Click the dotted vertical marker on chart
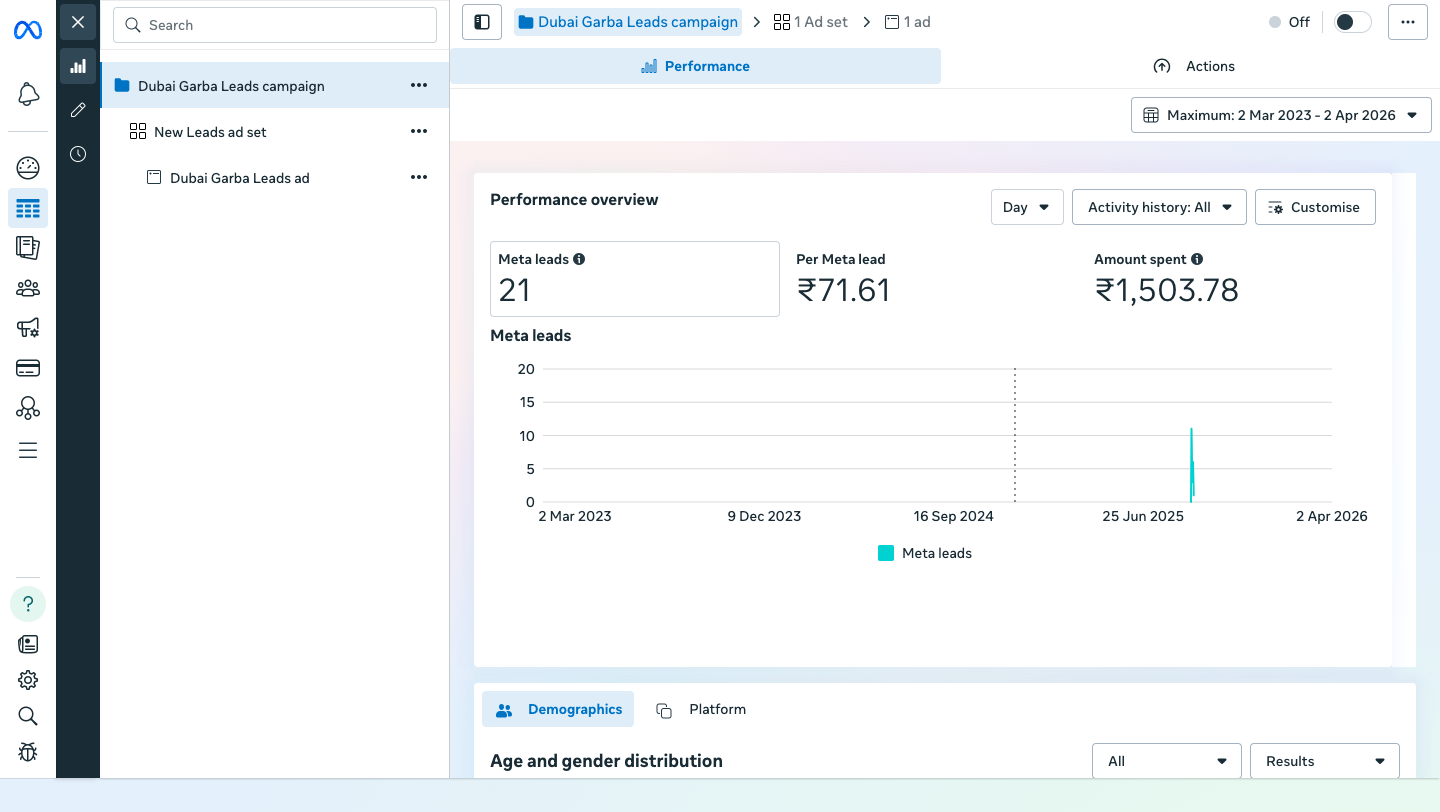 (1015, 435)
